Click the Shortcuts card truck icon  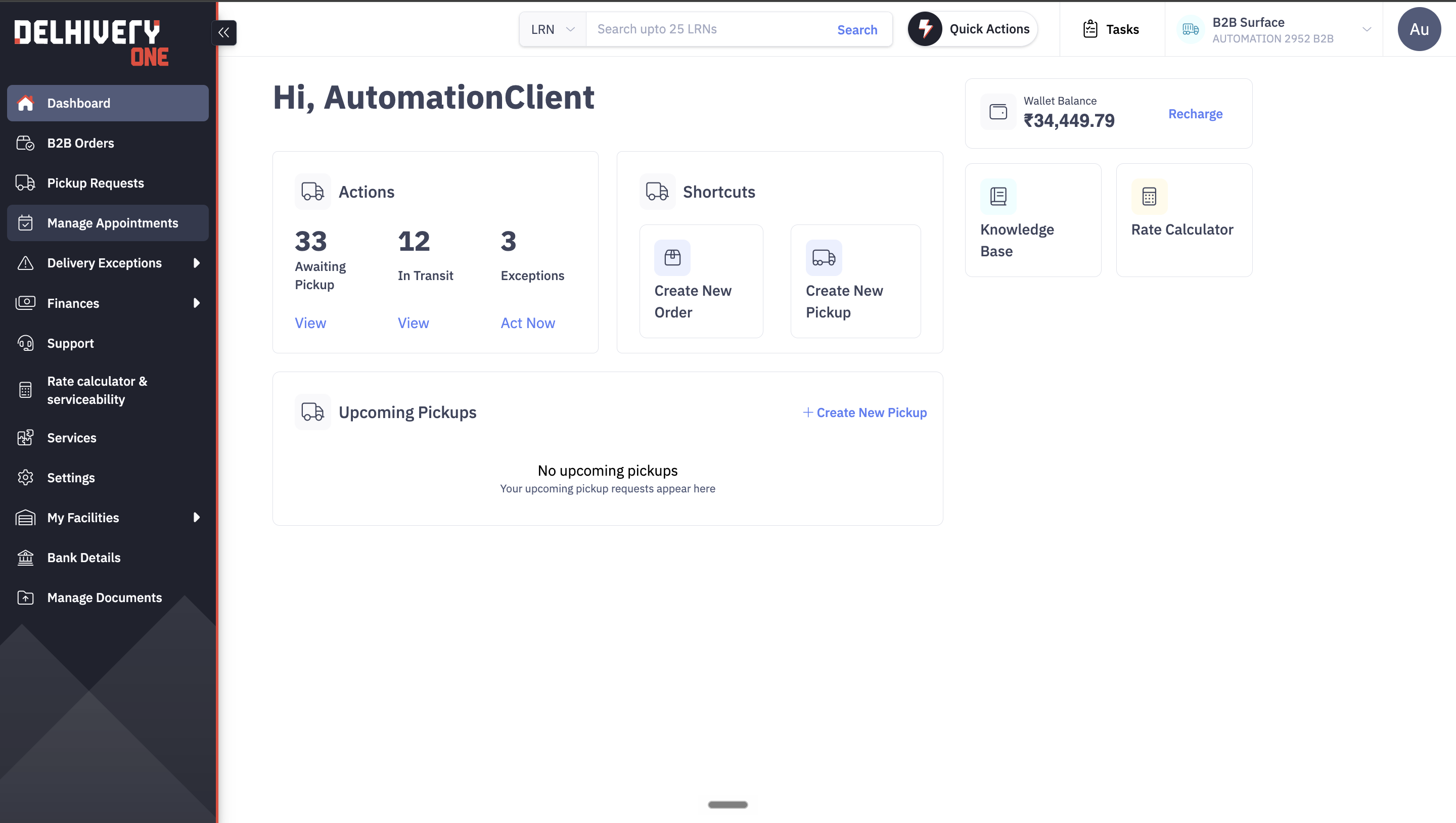pos(657,192)
